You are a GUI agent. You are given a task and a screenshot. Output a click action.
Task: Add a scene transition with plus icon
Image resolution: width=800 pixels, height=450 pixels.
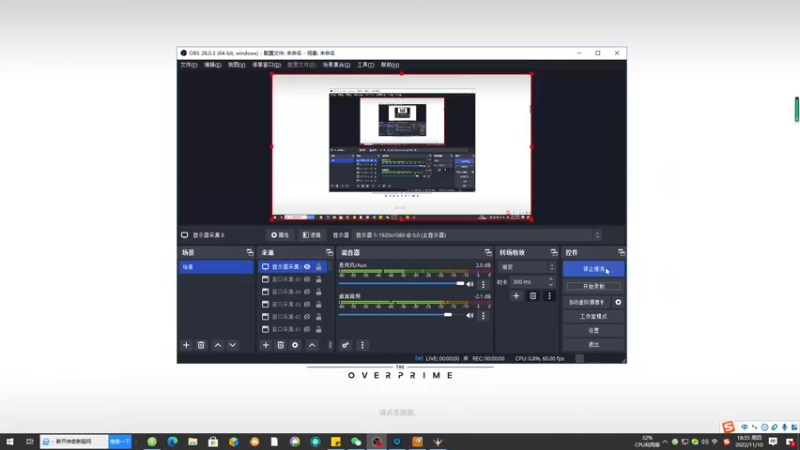516,296
